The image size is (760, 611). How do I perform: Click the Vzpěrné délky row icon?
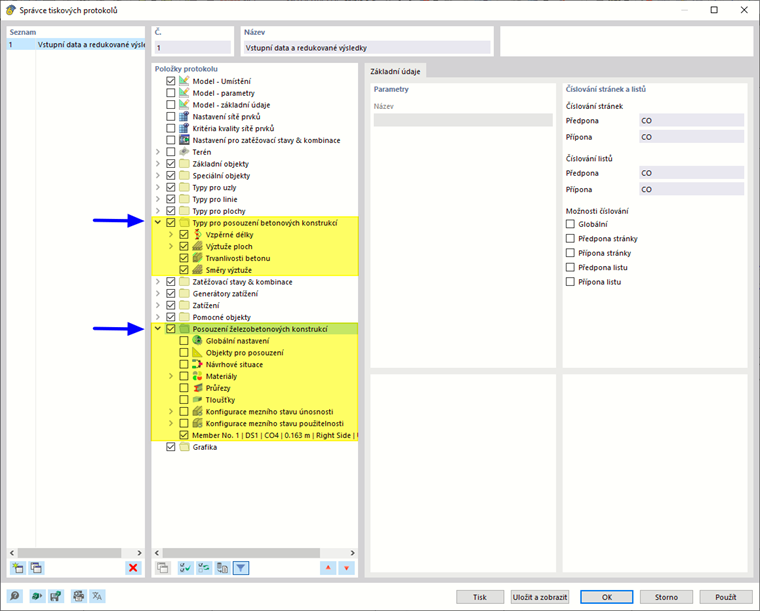[x=197, y=235]
